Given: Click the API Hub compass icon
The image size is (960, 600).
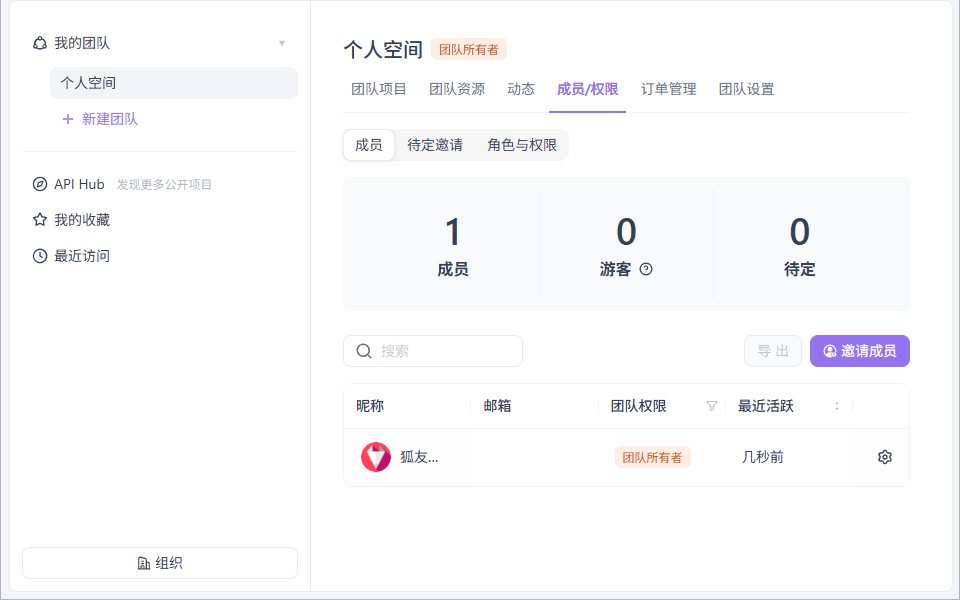Looking at the screenshot, I should tap(40, 184).
